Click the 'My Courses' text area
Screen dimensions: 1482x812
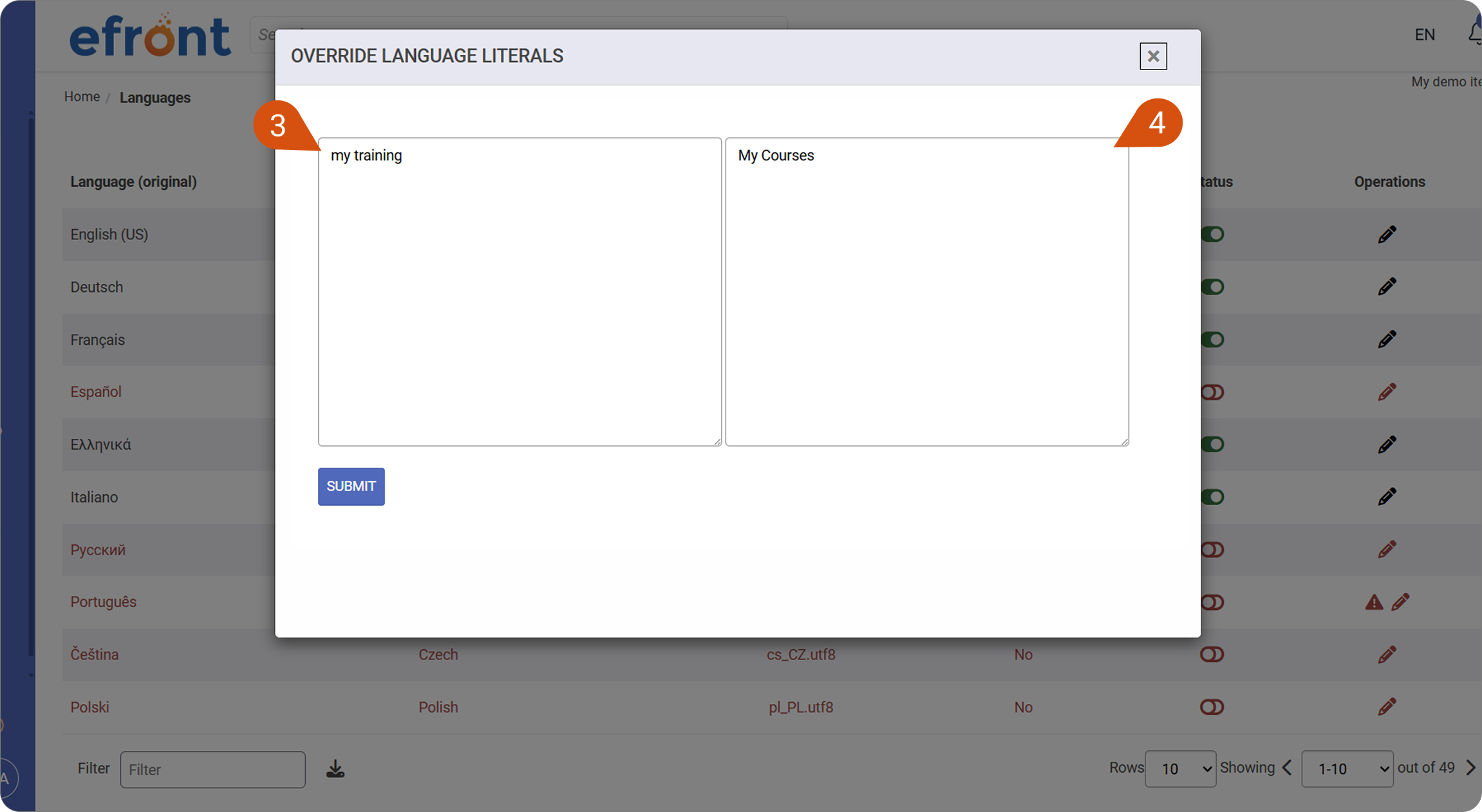click(x=926, y=291)
